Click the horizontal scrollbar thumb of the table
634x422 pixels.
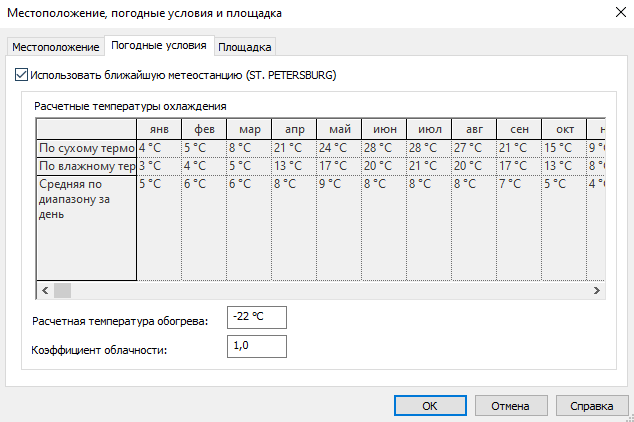click(63, 290)
